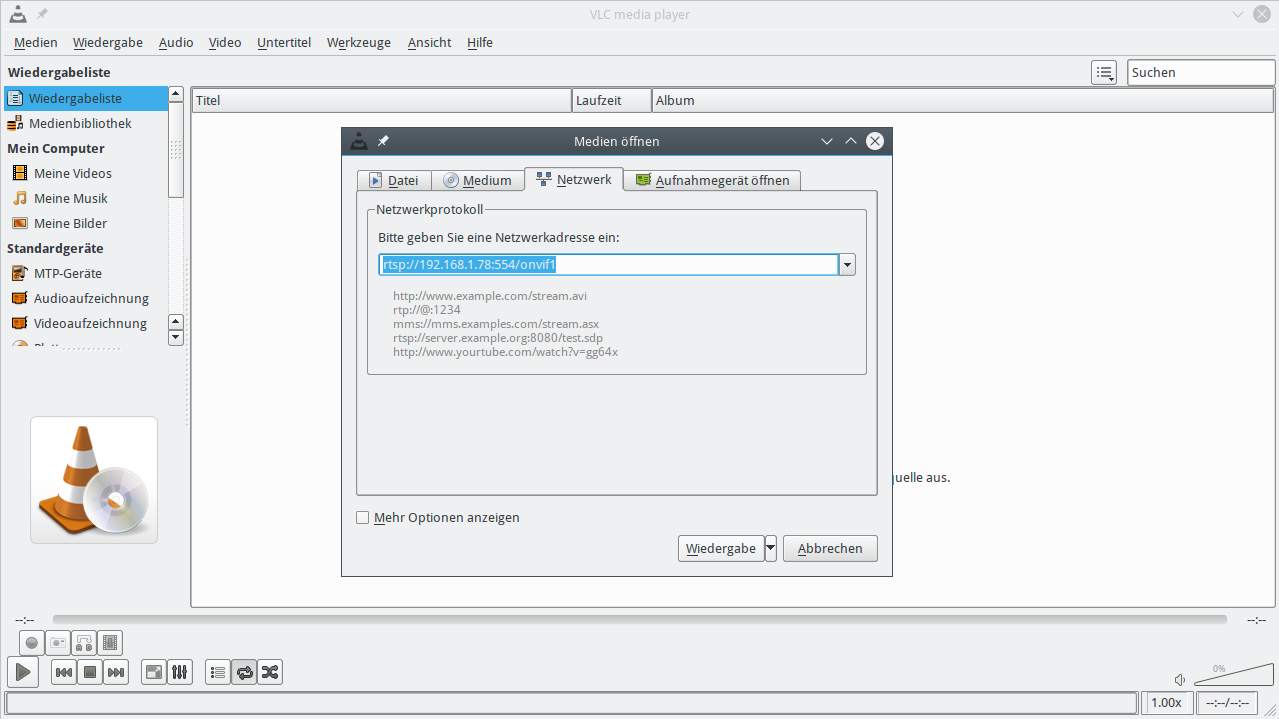1279x719 pixels.
Task: Click the Play button in playback controls
Action: [x=23, y=672]
